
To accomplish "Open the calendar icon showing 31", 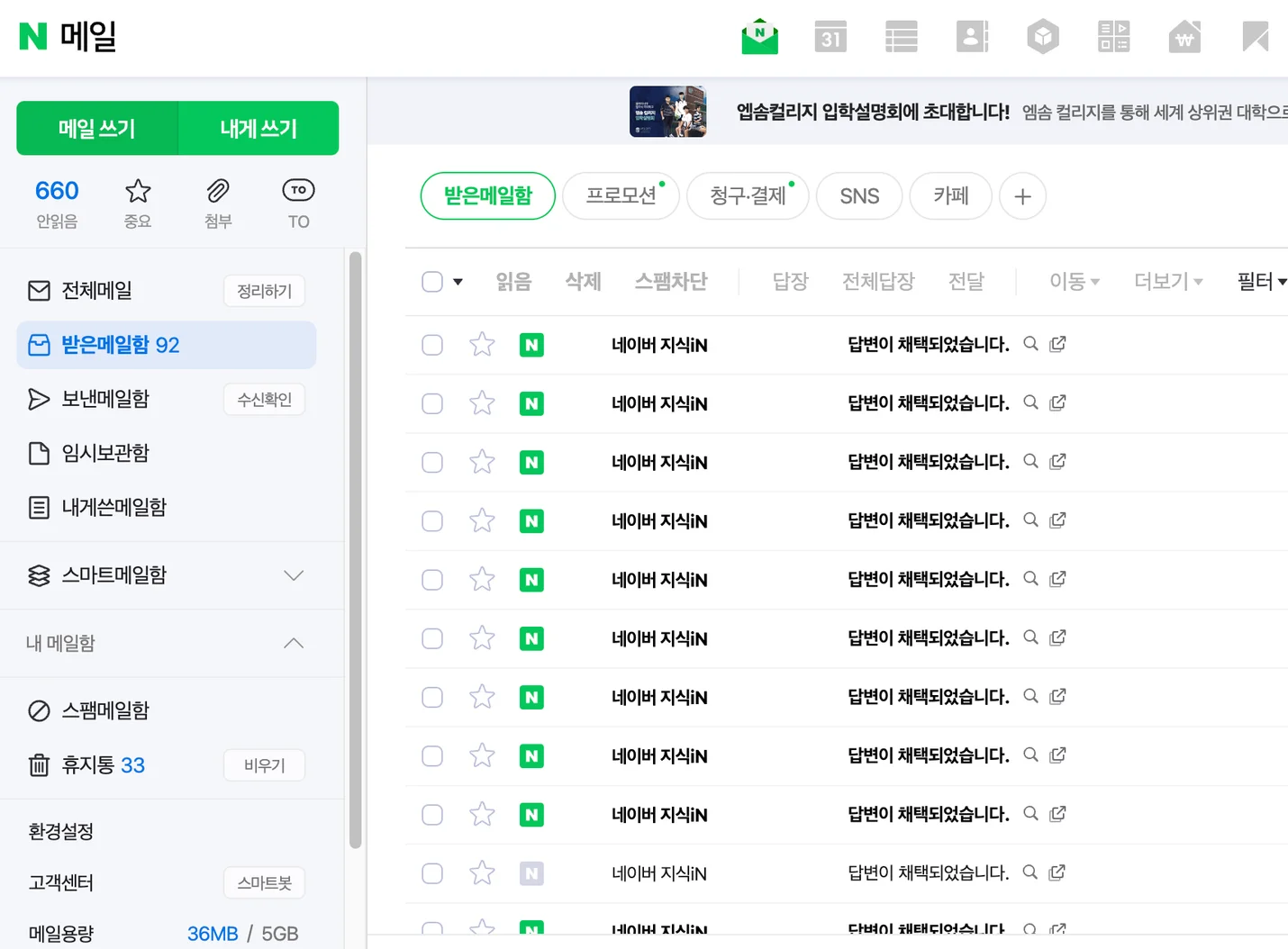I will click(830, 37).
